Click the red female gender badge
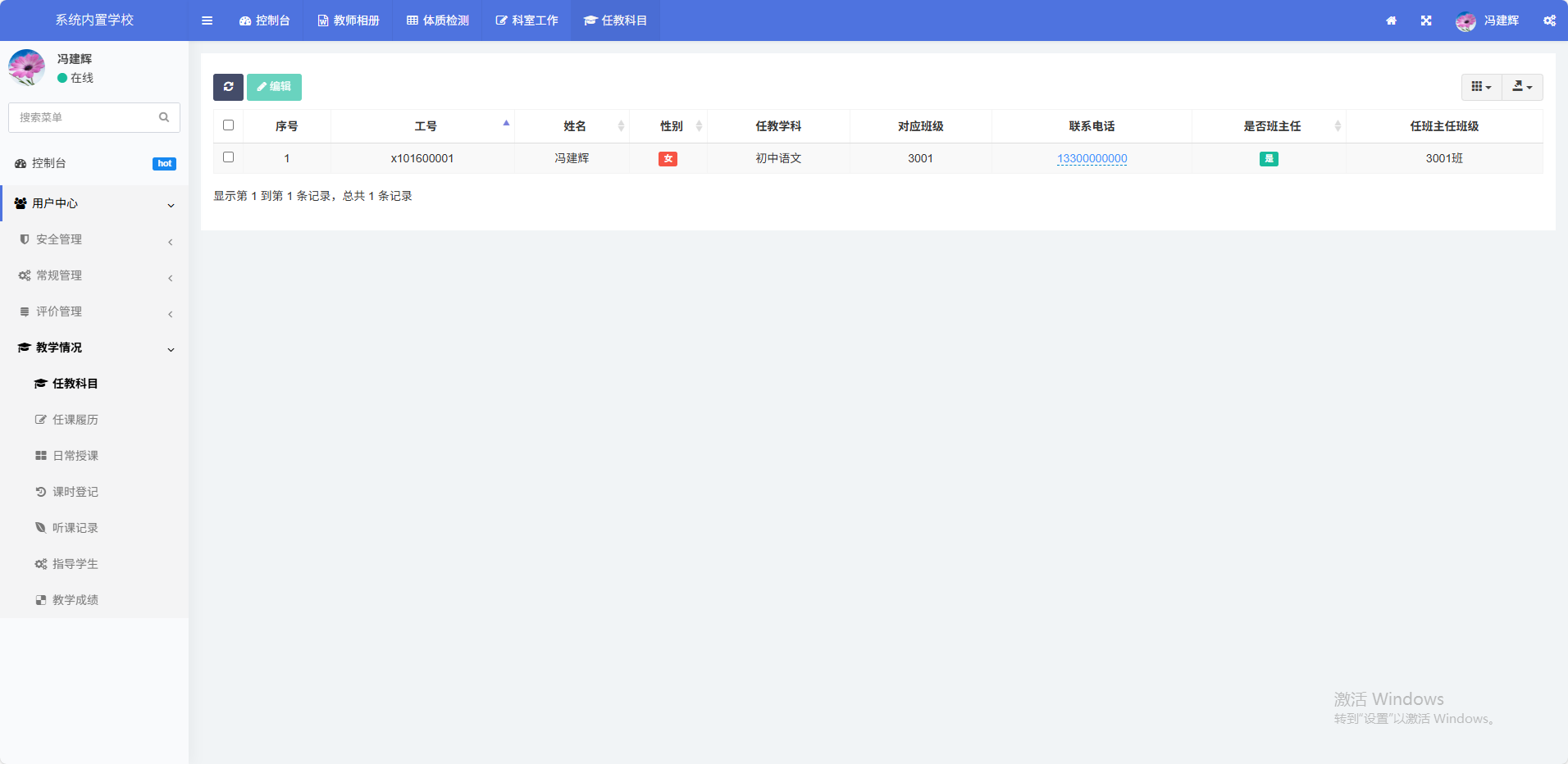 coord(668,159)
